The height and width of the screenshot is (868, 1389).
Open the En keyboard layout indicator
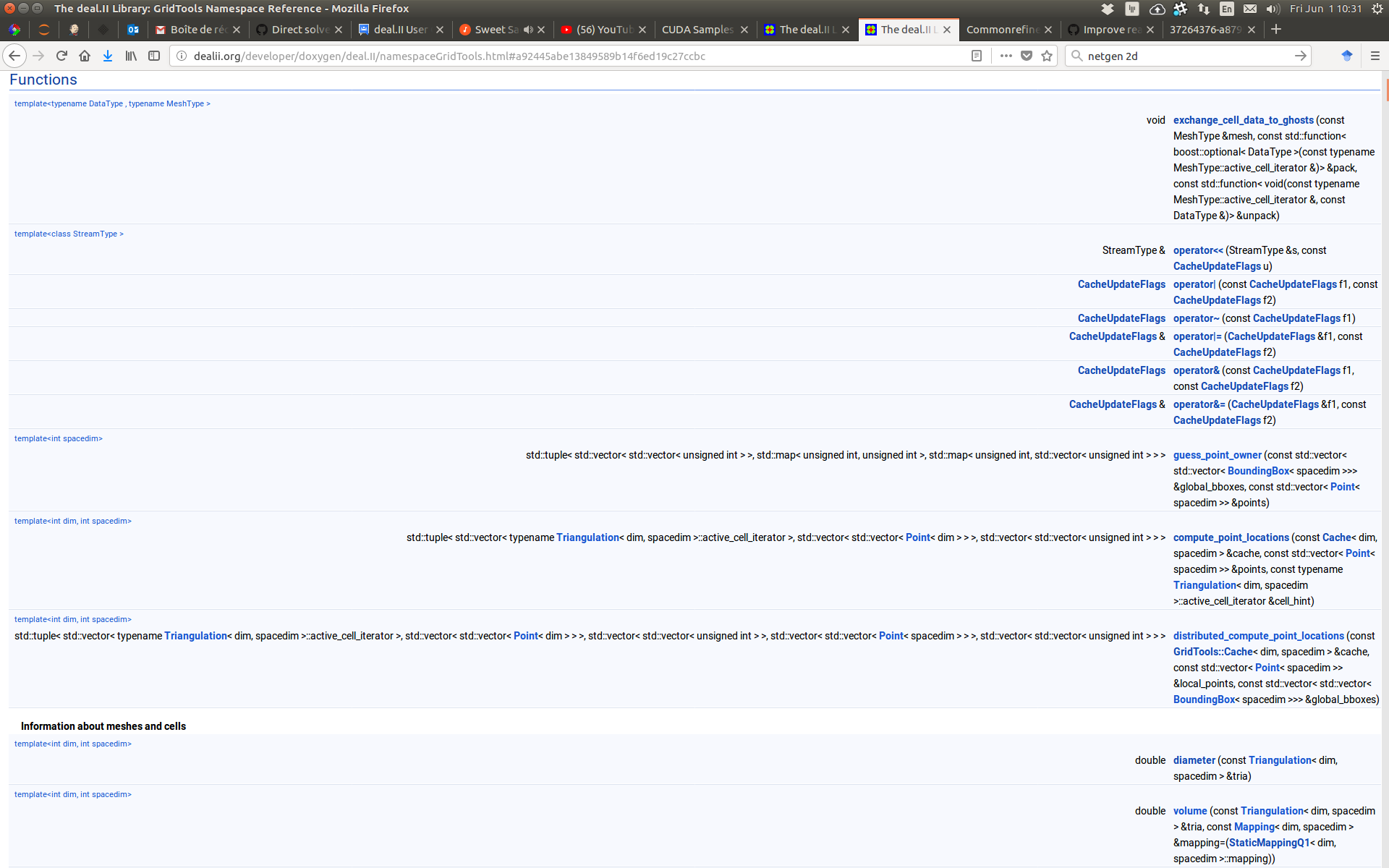click(x=1227, y=9)
